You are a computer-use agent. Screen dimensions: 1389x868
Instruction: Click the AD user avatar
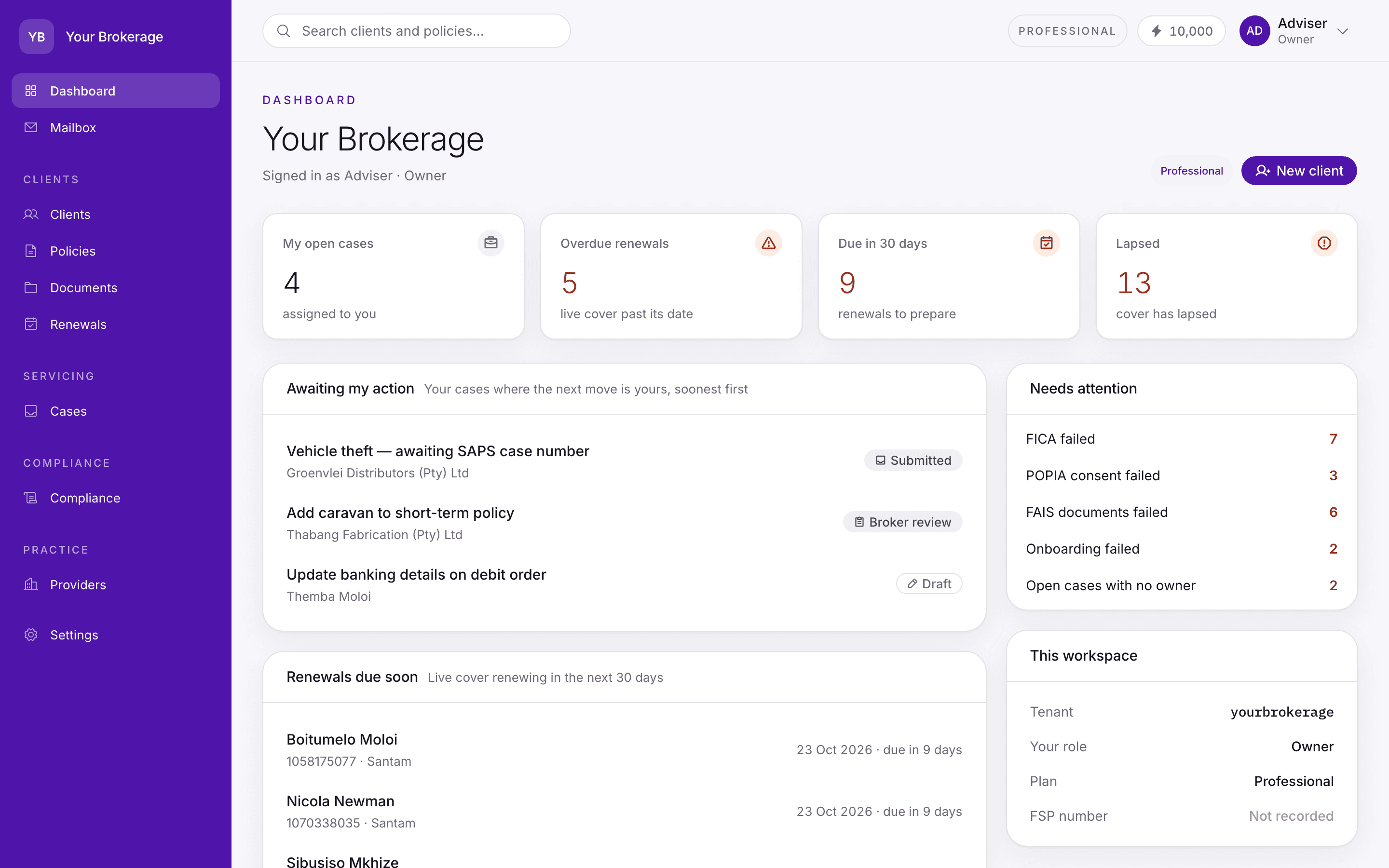pos(1254,31)
